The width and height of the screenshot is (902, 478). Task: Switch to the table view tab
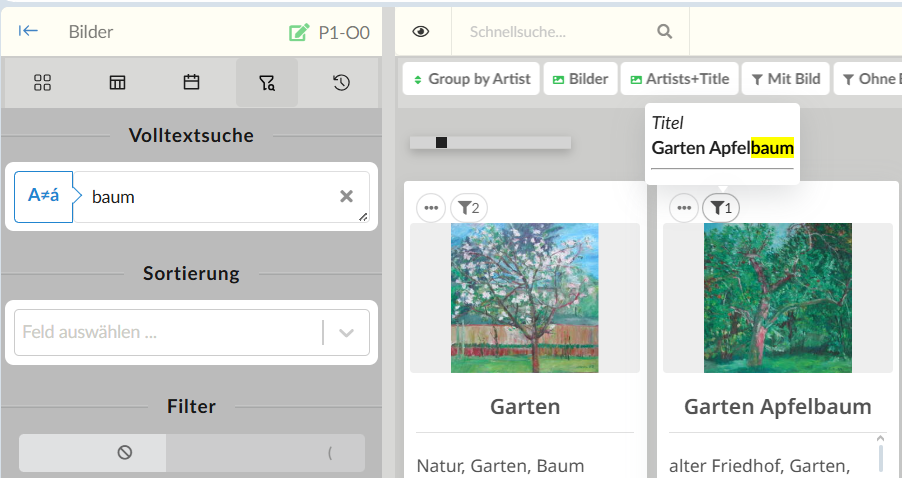(117, 83)
